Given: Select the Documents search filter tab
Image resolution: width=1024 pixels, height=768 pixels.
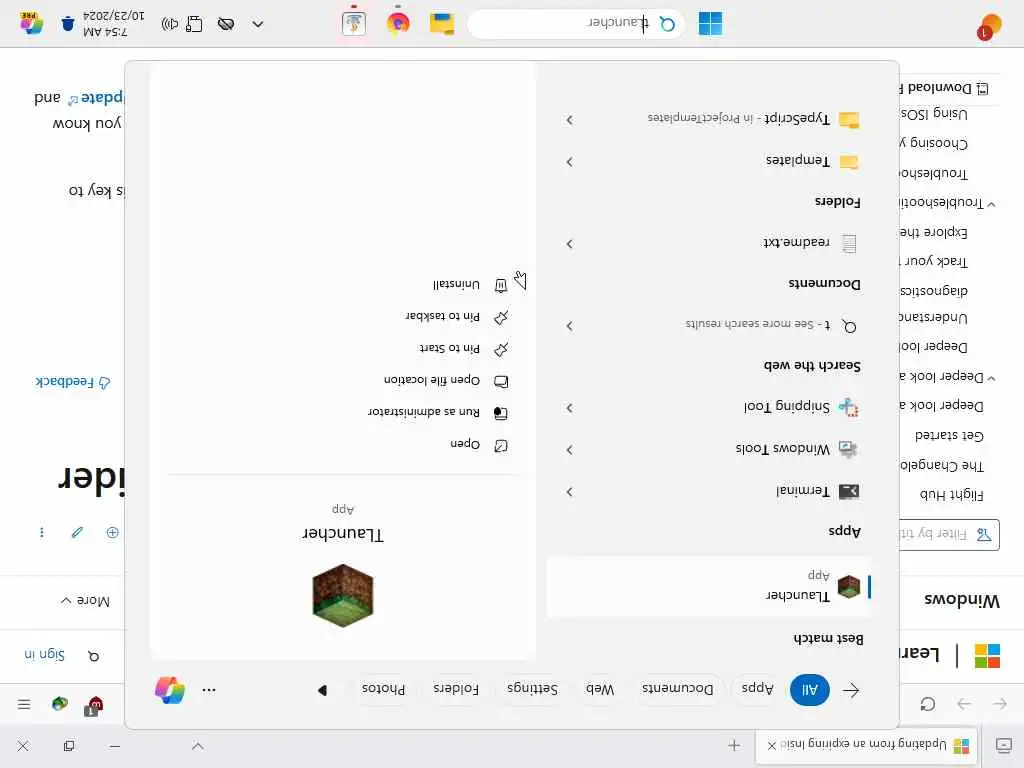Looking at the screenshot, I should click(677, 689).
